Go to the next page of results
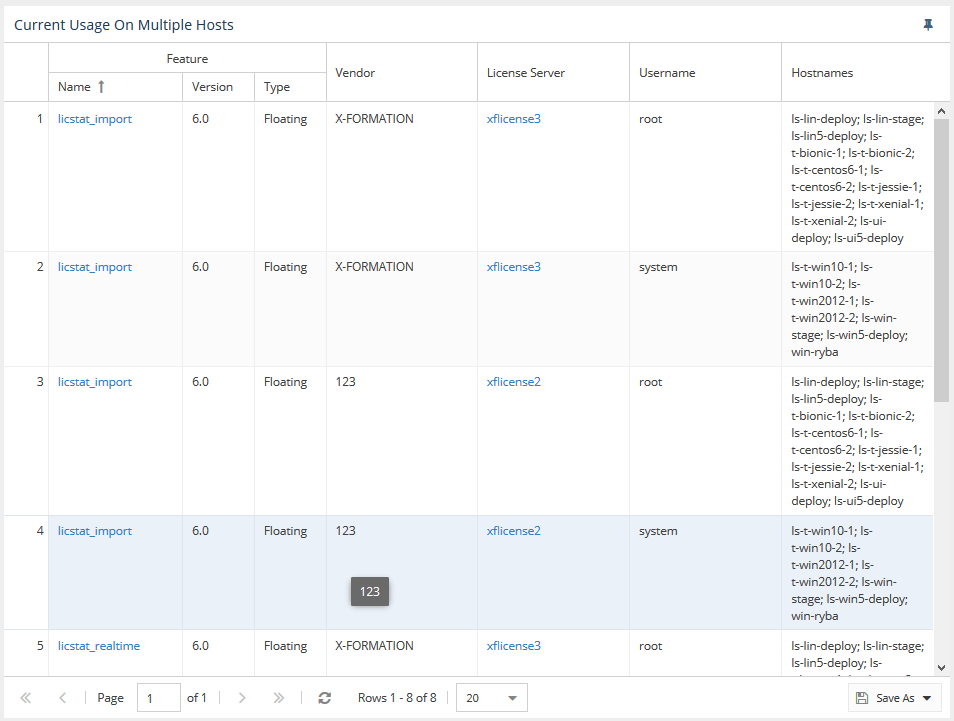Image resolution: width=954 pixels, height=721 pixels. (242, 698)
